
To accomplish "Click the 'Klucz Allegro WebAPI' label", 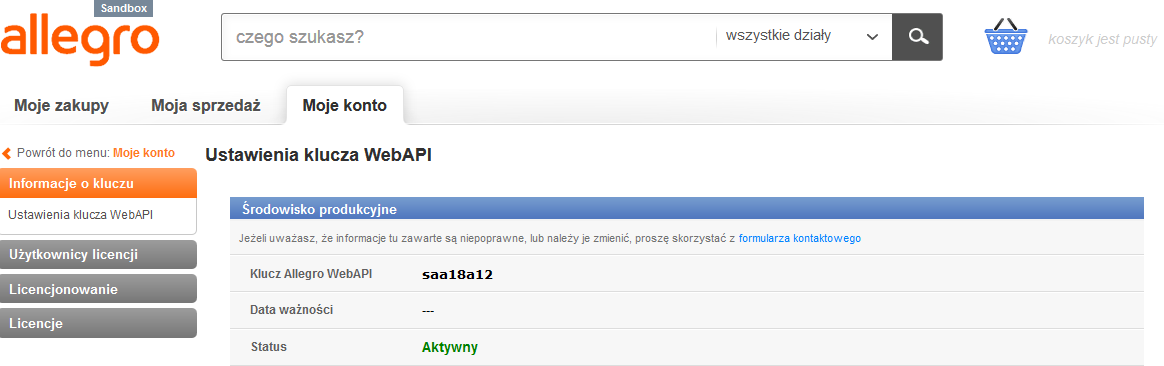I will 311,274.
